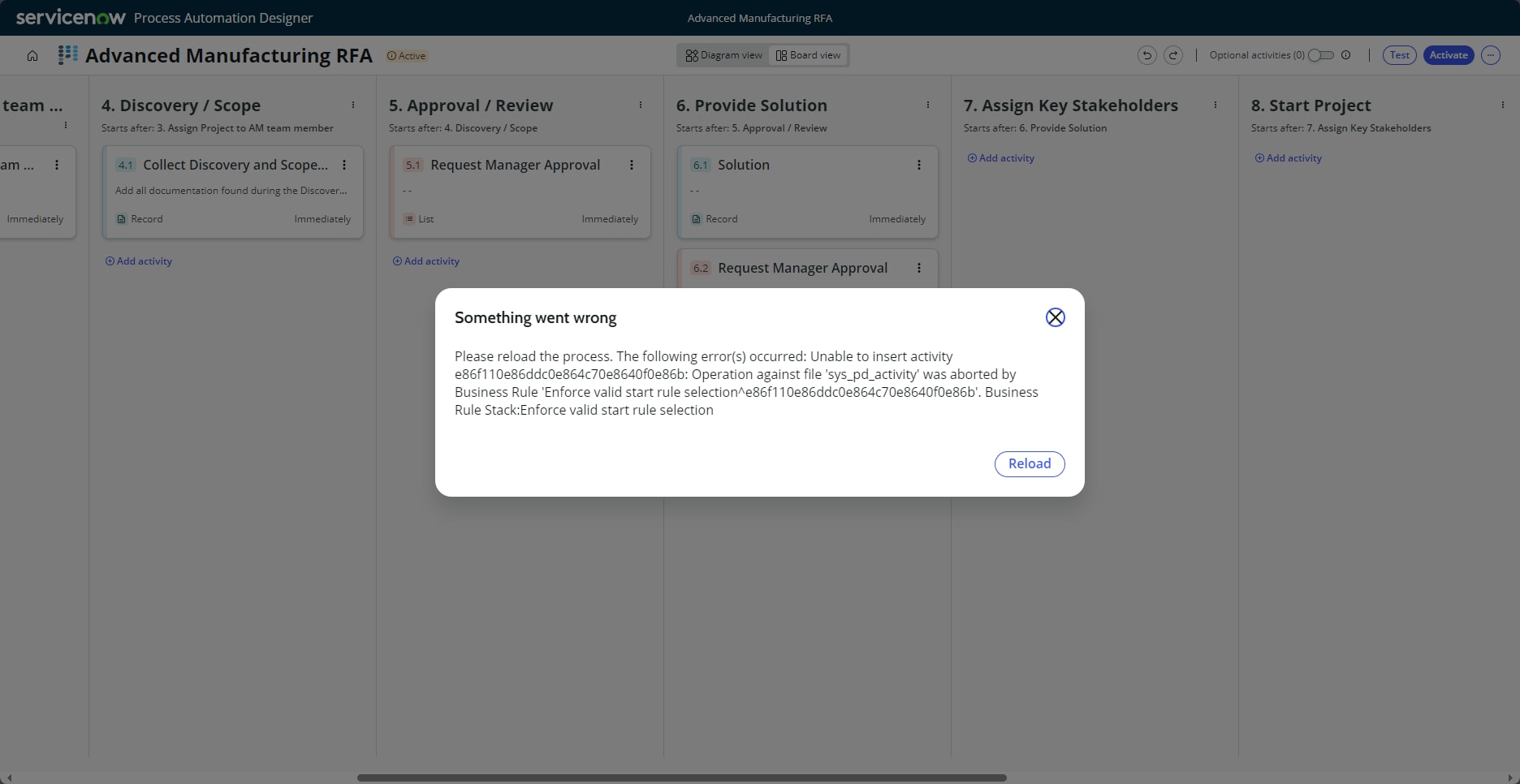The height and width of the screenshot is (784, 1520).
Task: Open the kebab menu on Collect Discovery and Scope card
Action: pos(344,165)
